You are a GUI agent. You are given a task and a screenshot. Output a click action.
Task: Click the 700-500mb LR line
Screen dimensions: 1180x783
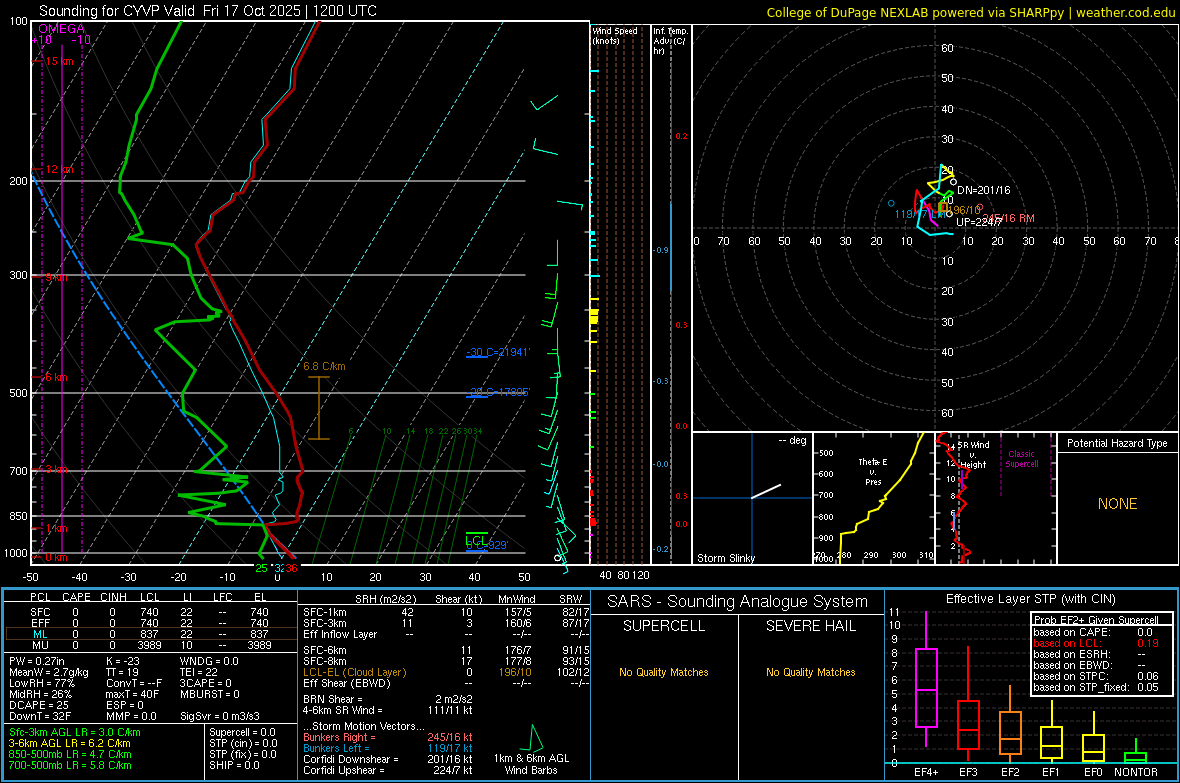70,766
